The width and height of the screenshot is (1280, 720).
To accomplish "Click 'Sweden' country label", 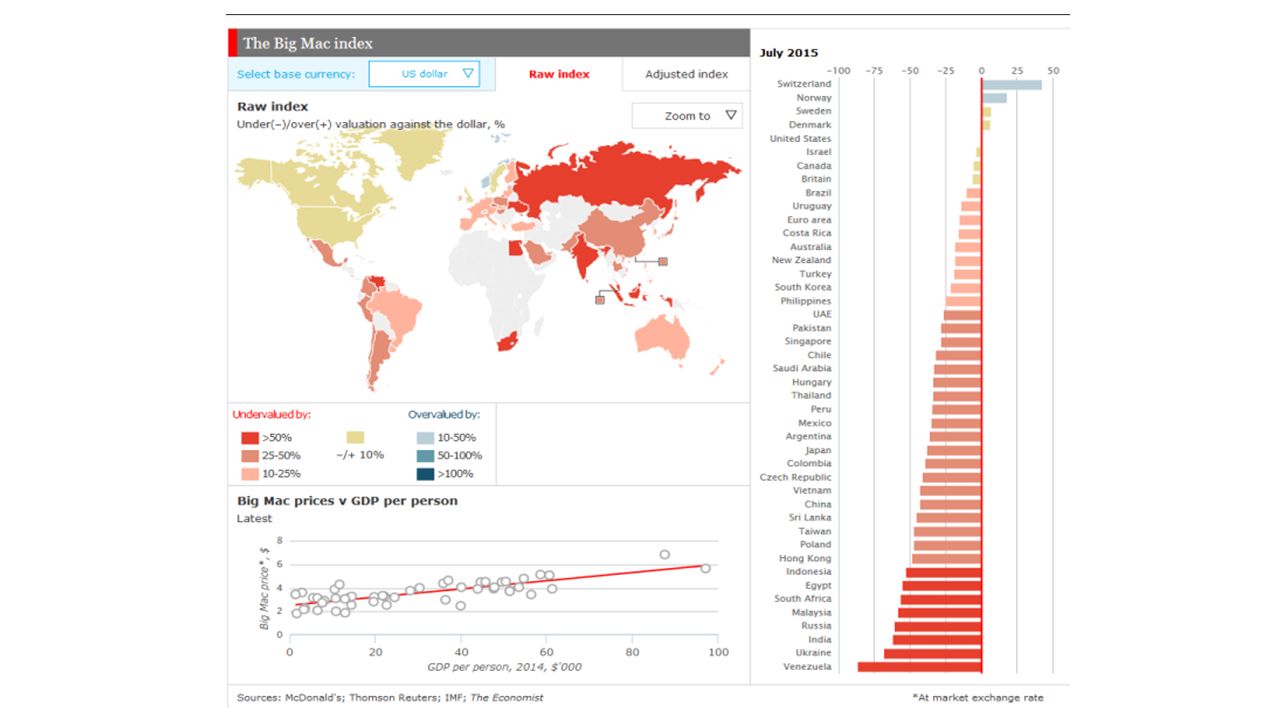I will [x=813, y=111].
